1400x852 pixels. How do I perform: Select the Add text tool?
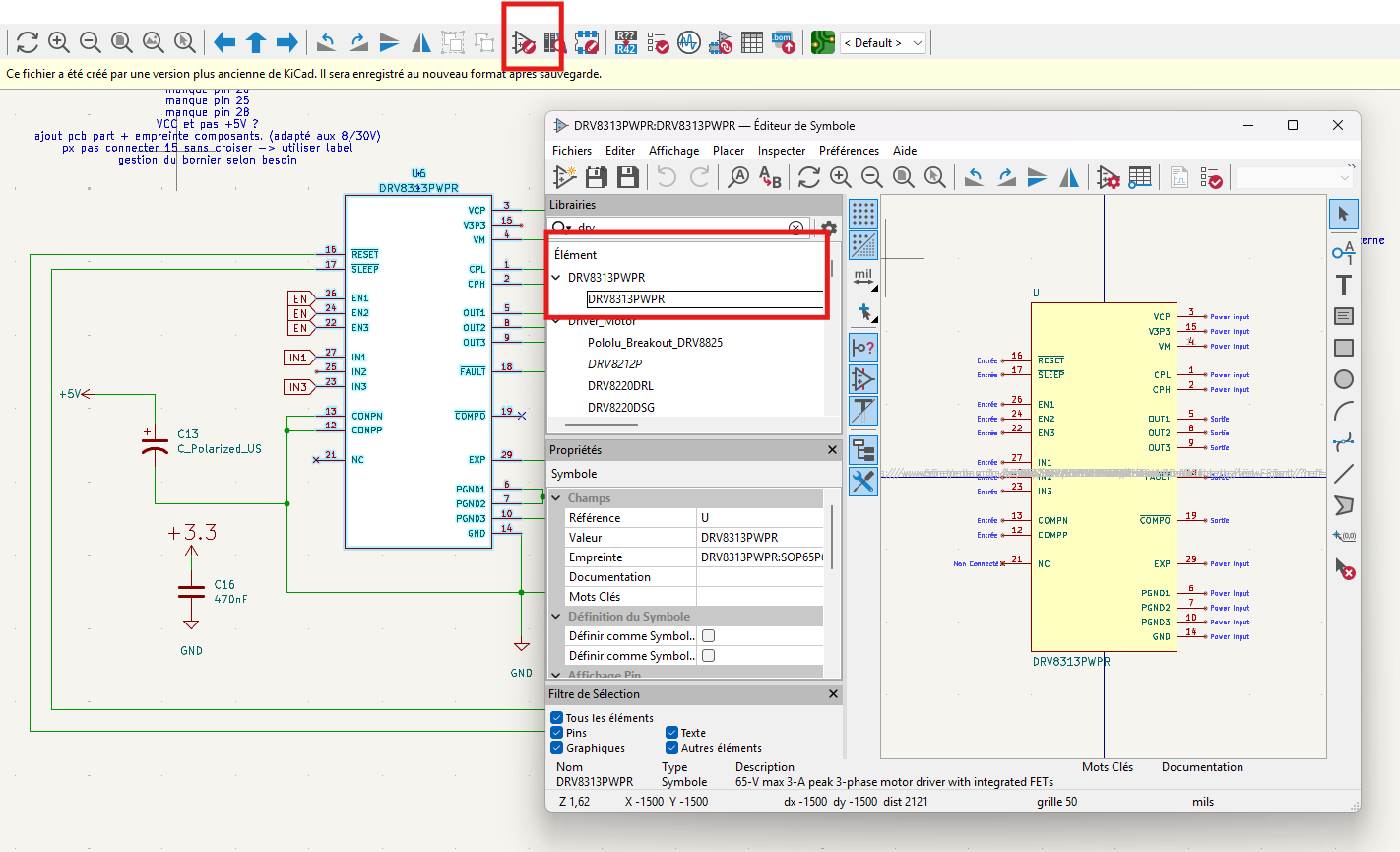1344,285
